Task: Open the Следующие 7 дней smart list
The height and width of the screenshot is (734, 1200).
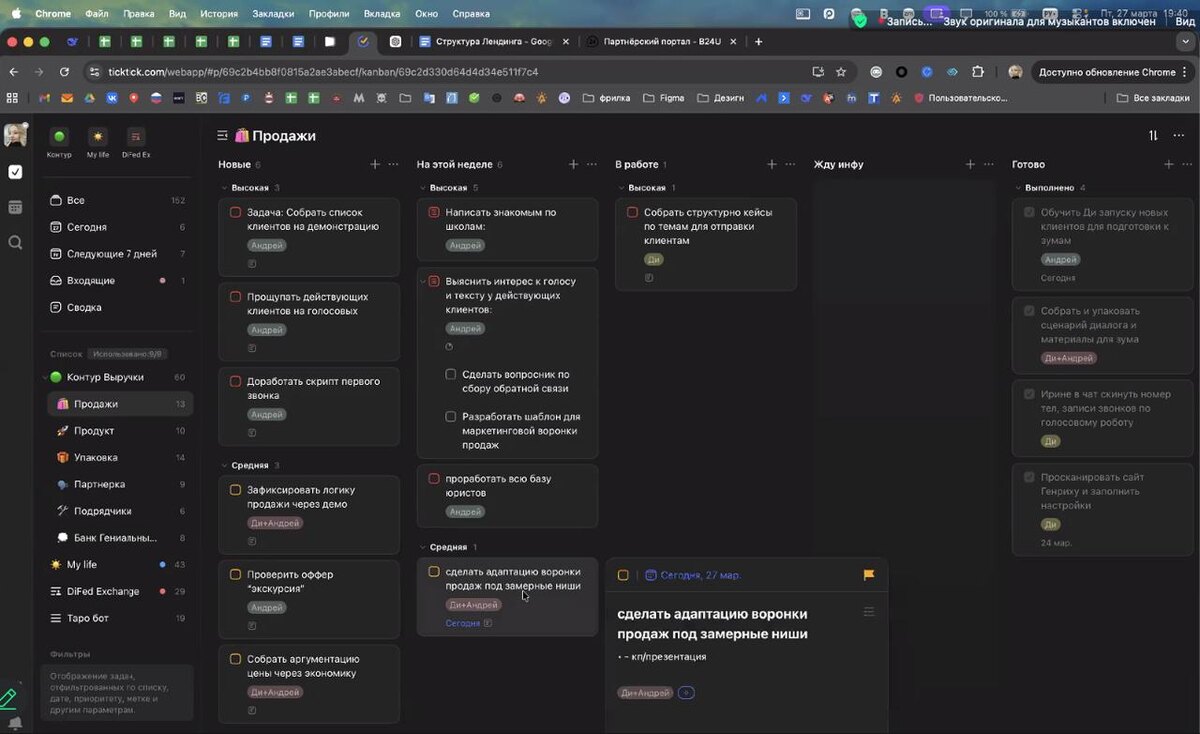Action: (118, 254)
